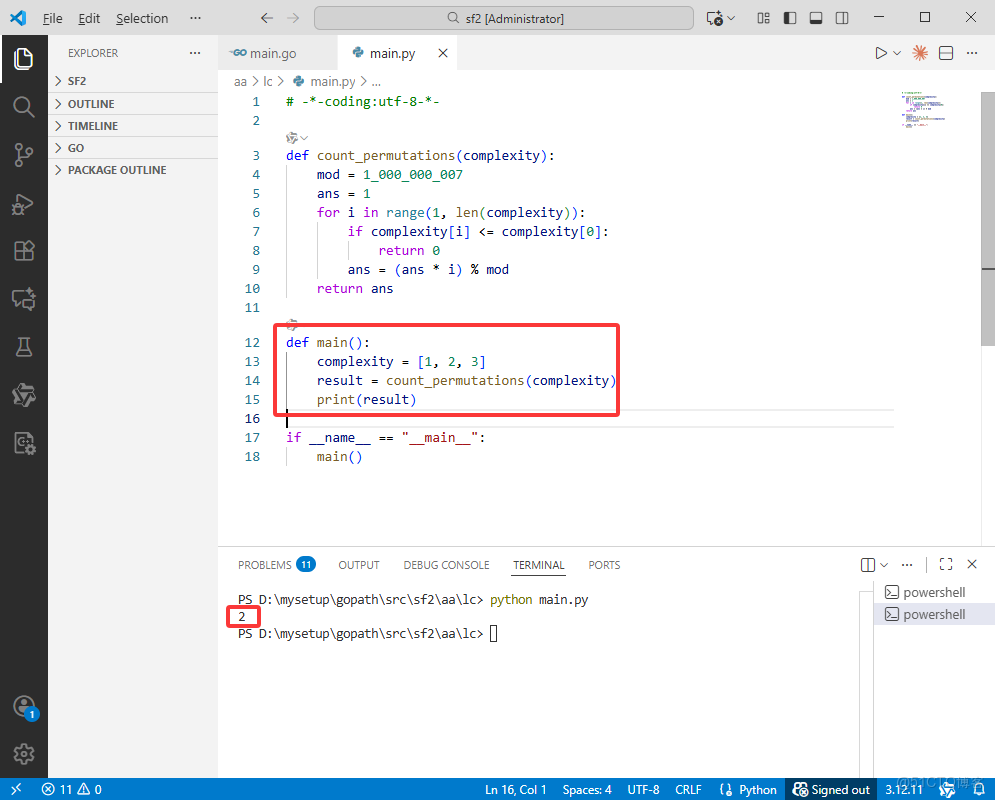Open the Extensions view
This screenshot has height=800, width=995.
click(24, 251)
